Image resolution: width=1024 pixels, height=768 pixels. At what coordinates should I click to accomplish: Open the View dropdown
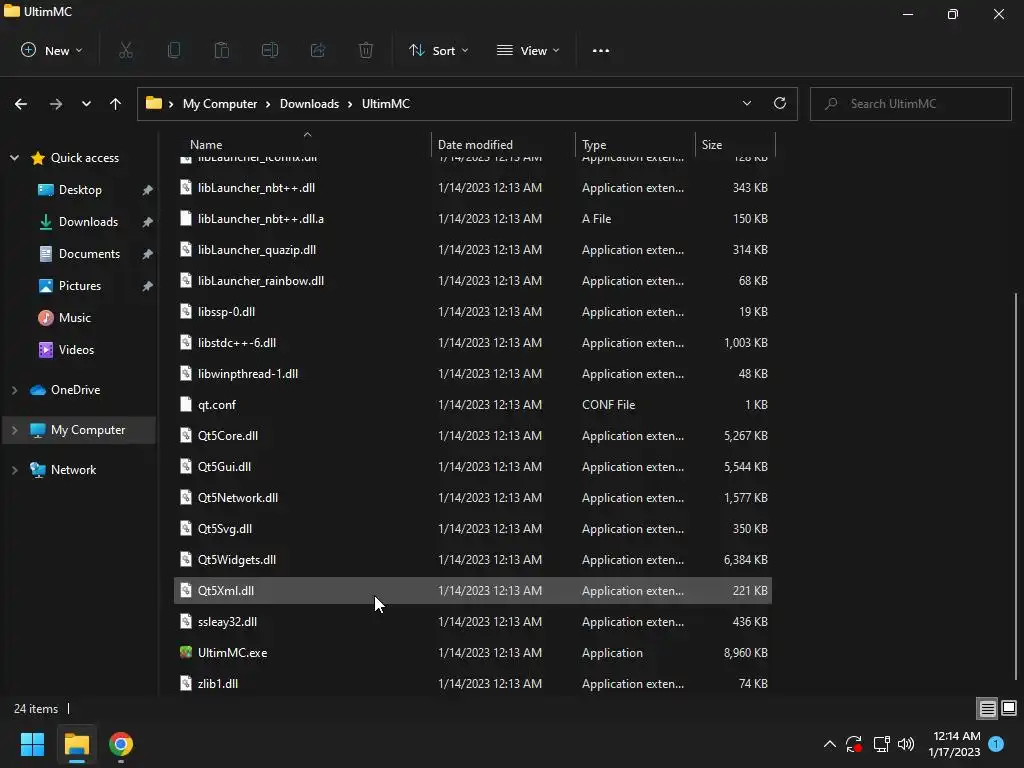tap(528, 50)
